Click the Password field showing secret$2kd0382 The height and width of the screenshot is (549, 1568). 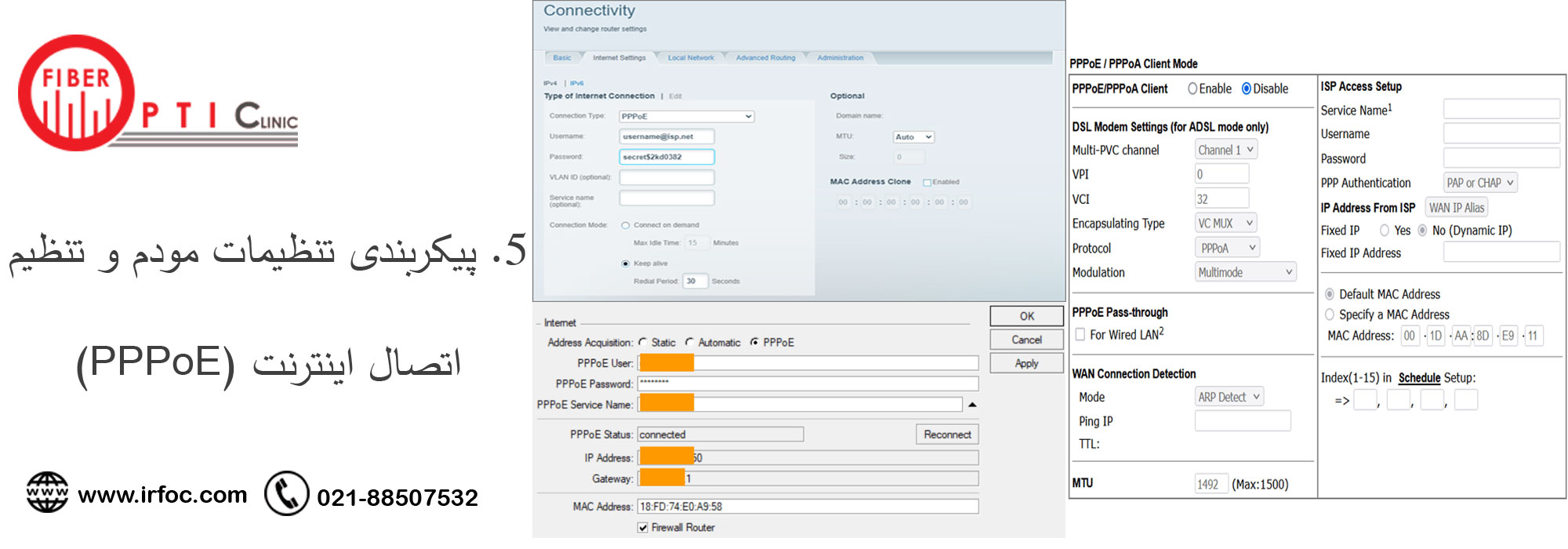coord(666,157)
